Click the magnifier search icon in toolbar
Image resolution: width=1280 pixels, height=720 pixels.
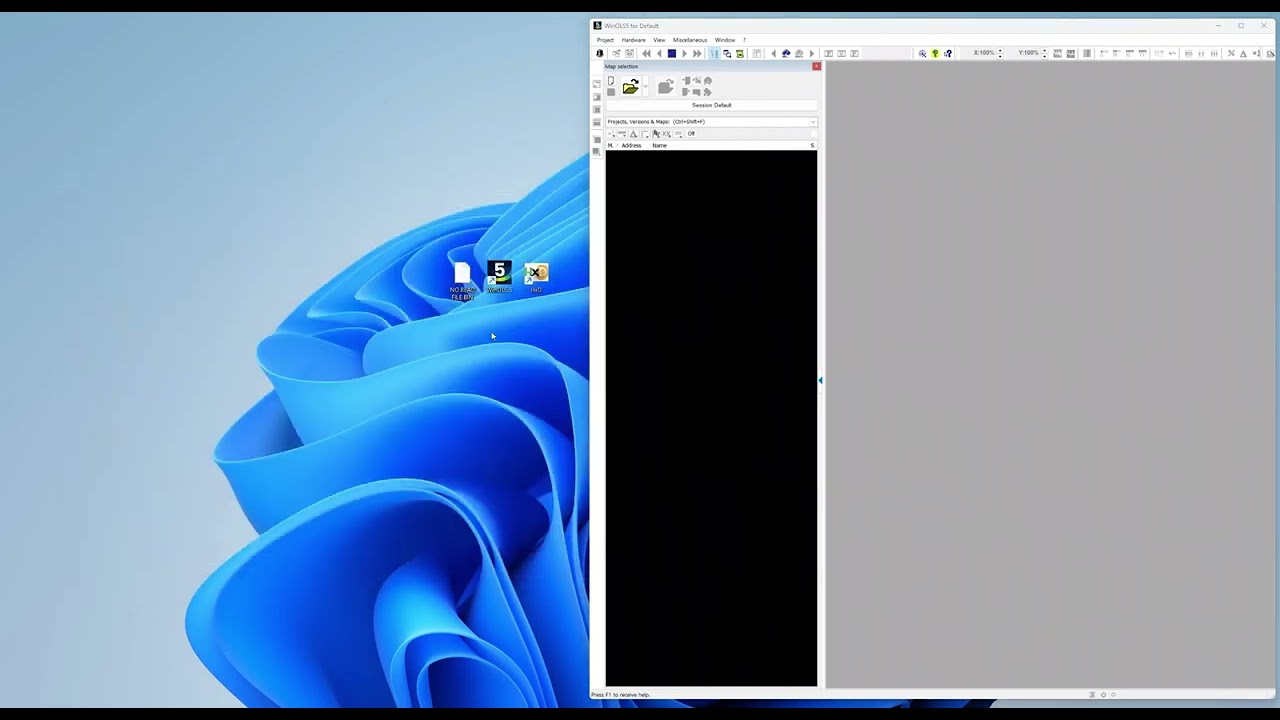point(922,53)
